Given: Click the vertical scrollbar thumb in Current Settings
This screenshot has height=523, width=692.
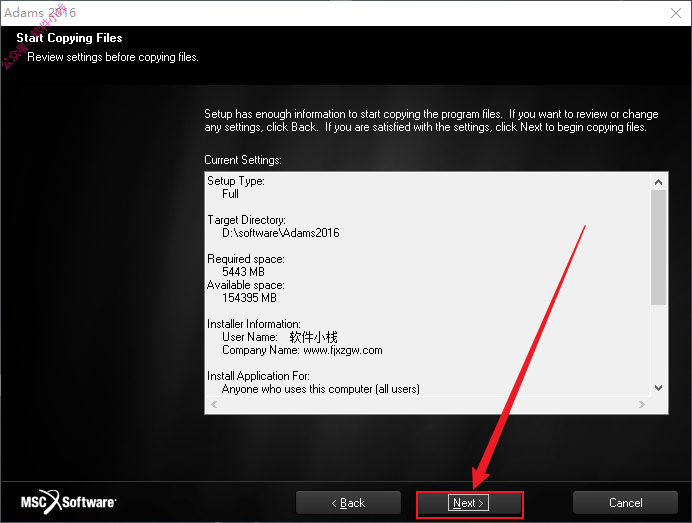Looking at the screenshot, I should [658, 247].
